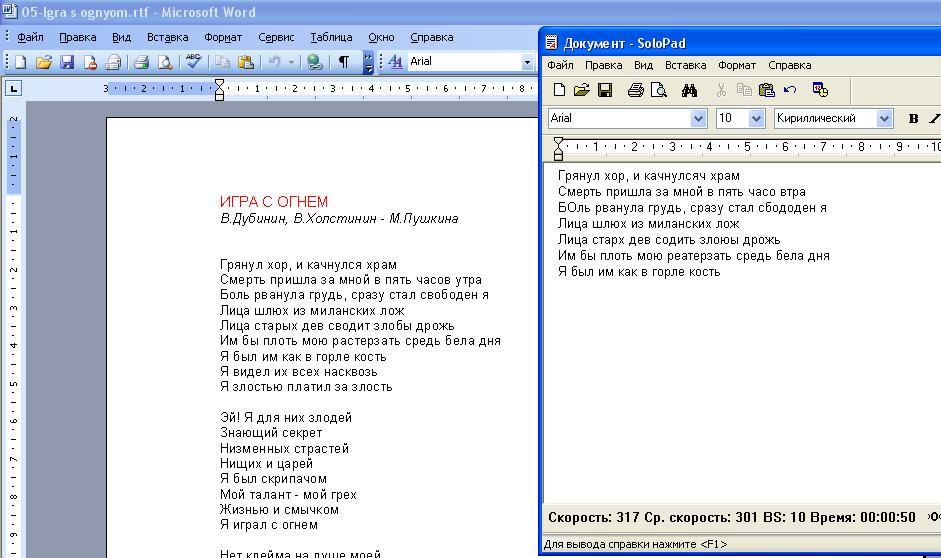Click the Styles and Formatting button in Word

click(x=395, y=62)
